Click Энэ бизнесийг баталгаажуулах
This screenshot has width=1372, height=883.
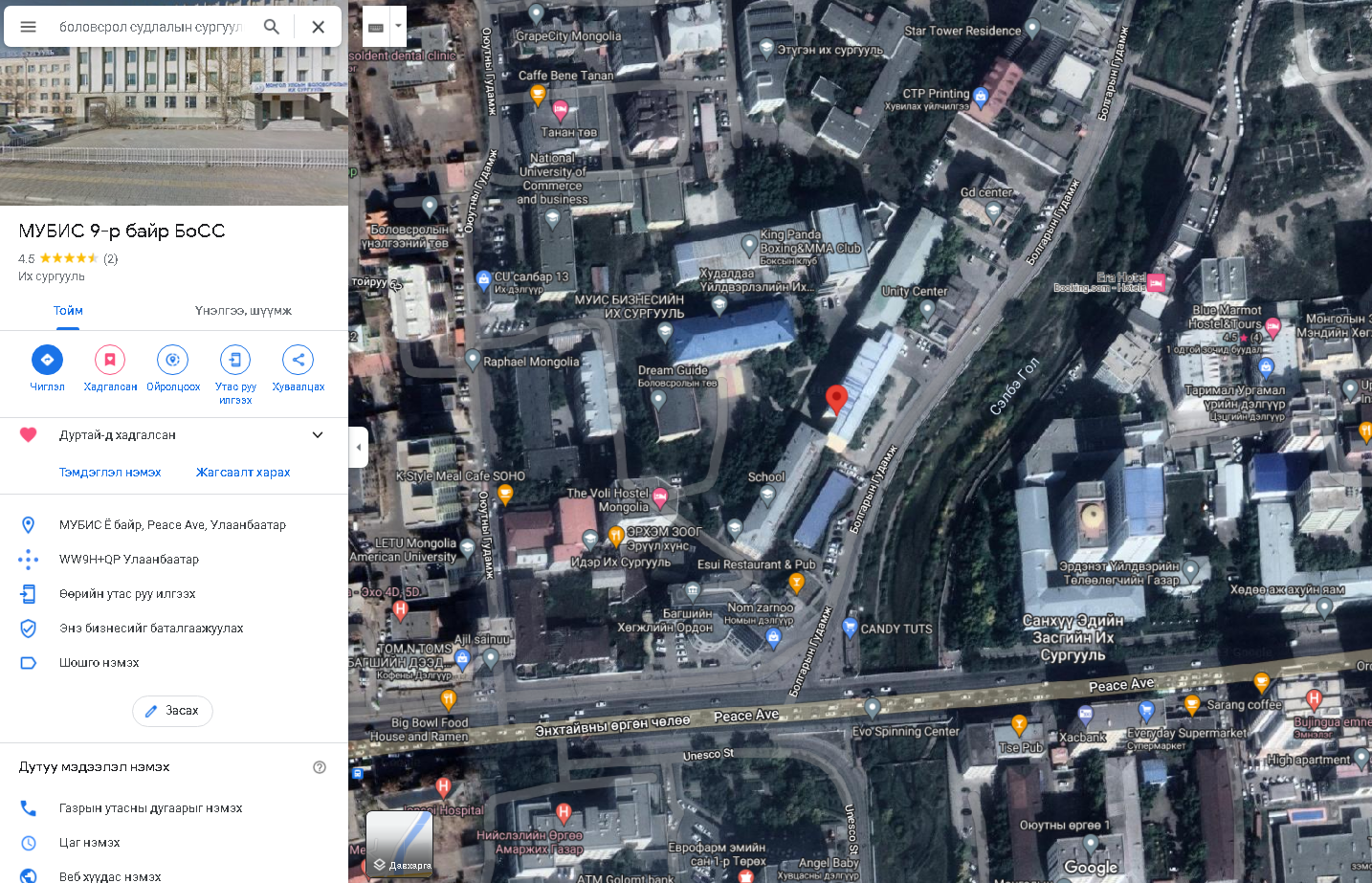[x=174, y=629]
